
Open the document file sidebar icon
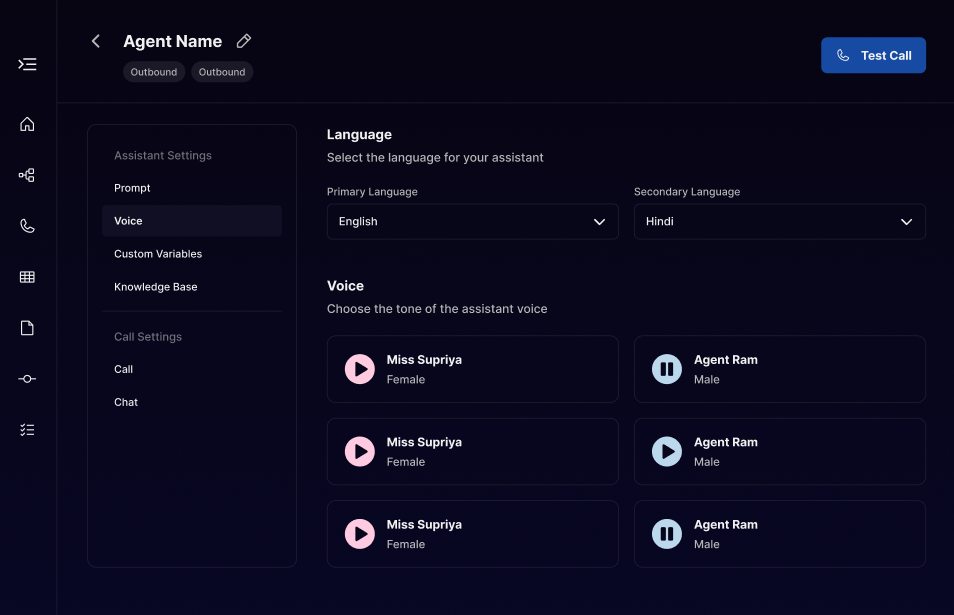(28, 328)
